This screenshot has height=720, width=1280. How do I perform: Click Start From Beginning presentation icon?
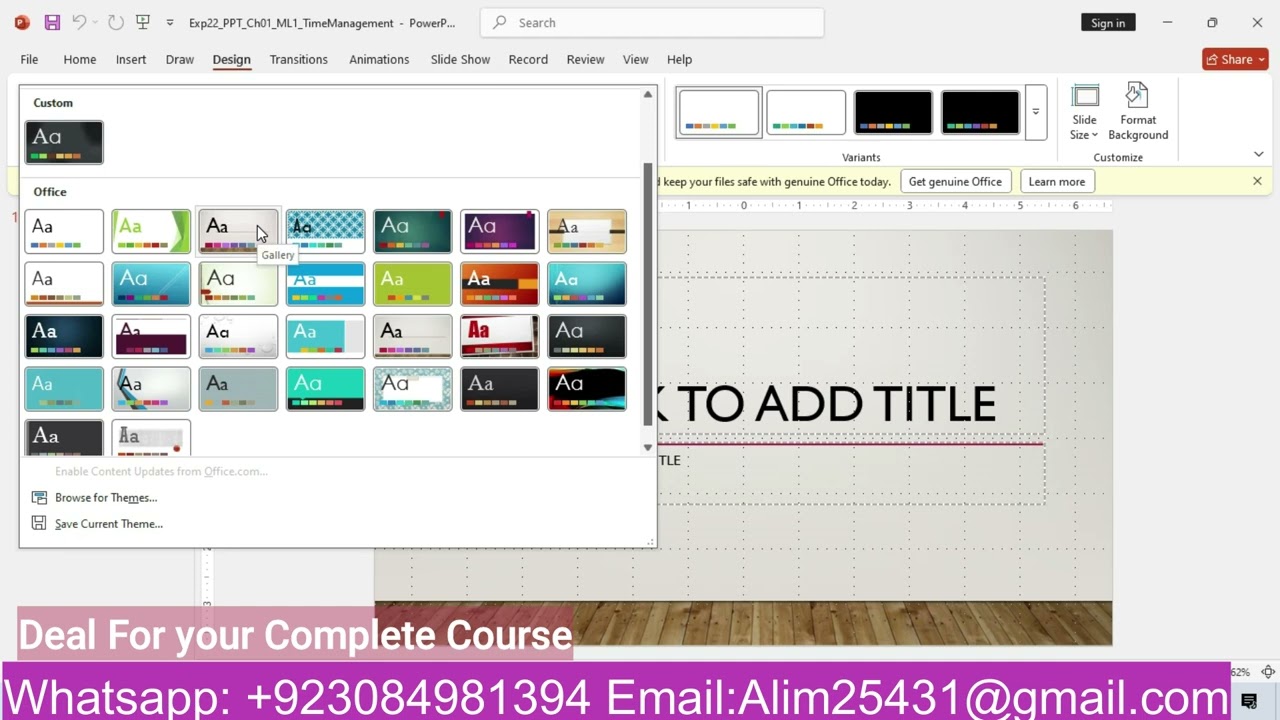(143, 22)
